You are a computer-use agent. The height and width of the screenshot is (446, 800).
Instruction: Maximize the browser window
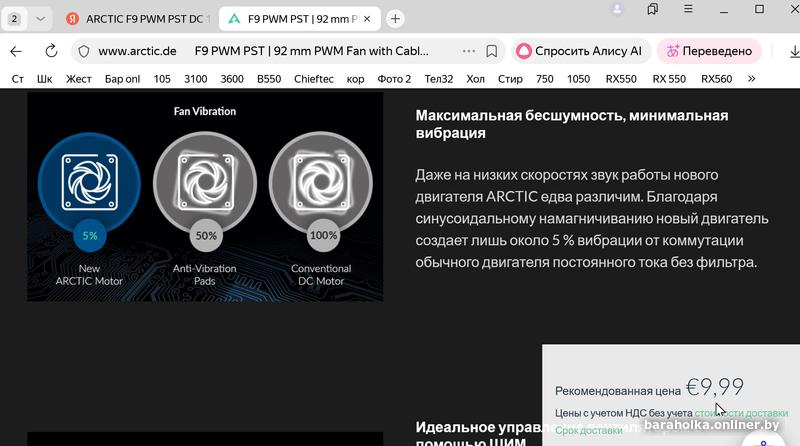[x=759, y=9]
